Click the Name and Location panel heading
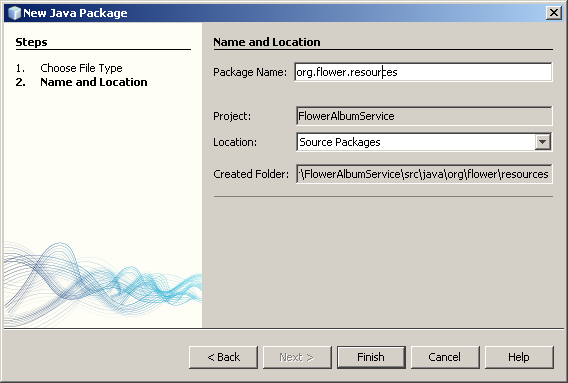This screenshot has width=568, height=383. [267, 42]
